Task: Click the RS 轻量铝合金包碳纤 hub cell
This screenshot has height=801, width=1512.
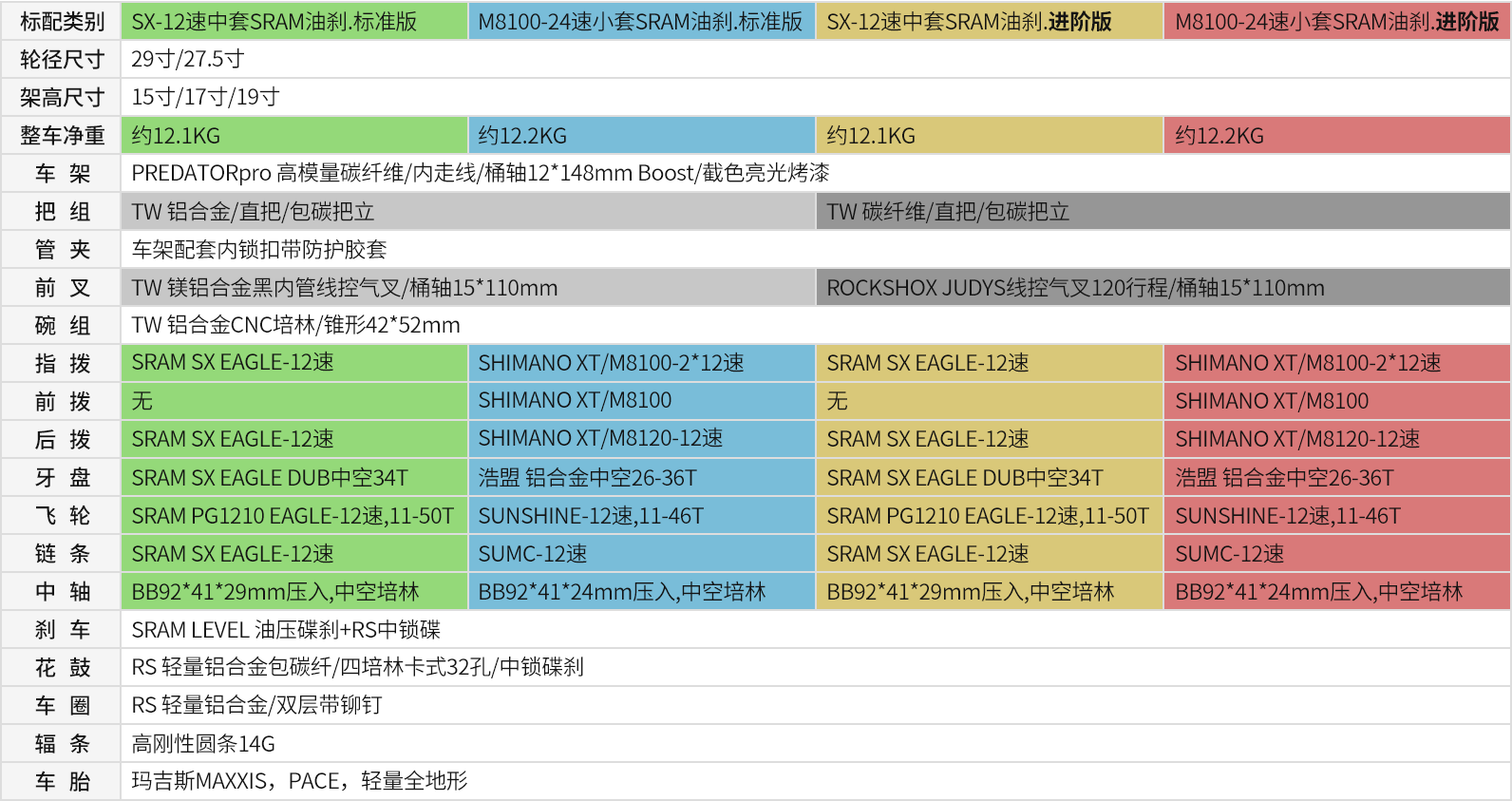Action: click(x=357, y=667)
